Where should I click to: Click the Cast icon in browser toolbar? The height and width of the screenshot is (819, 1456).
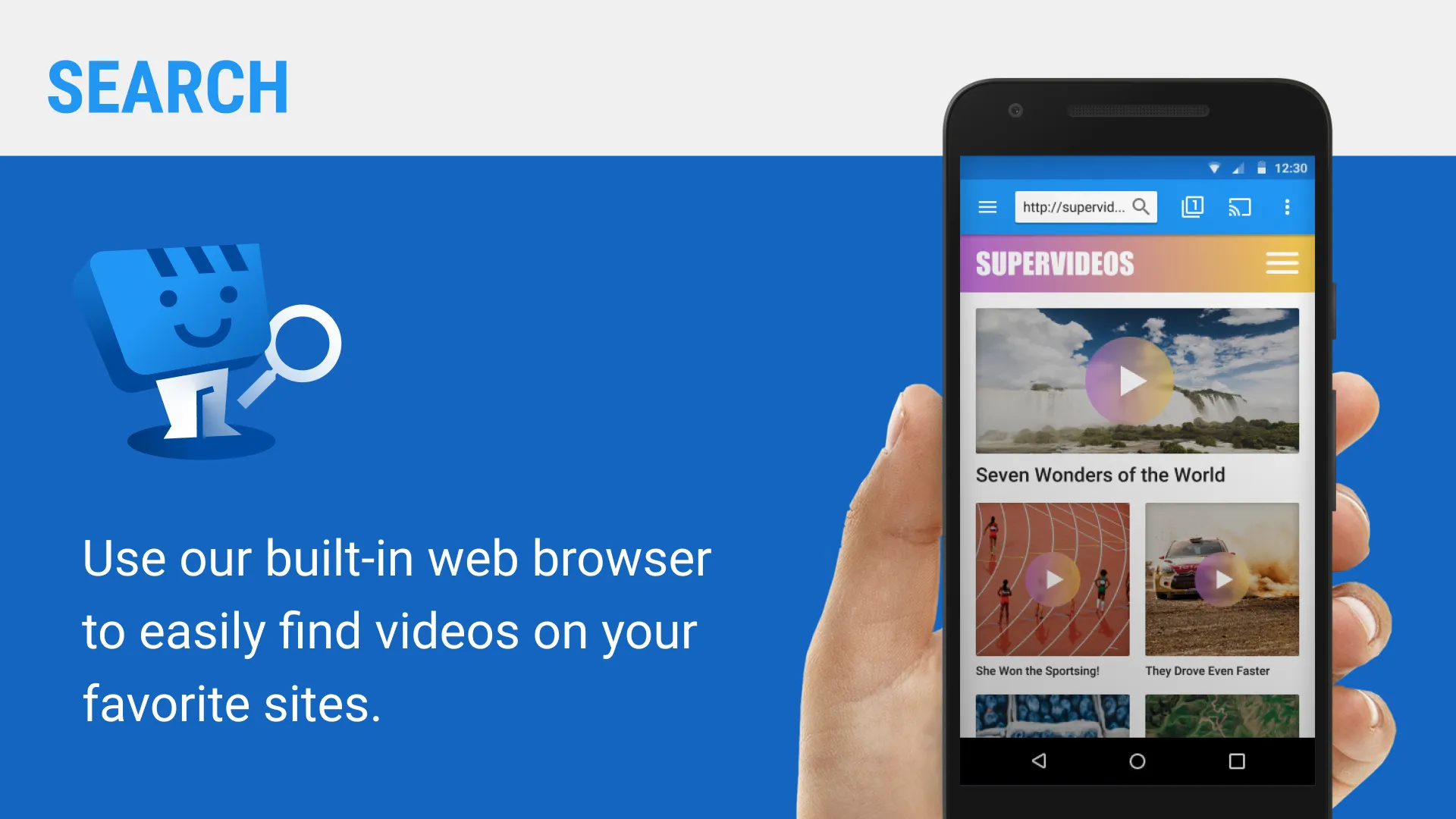(1240, 207)
